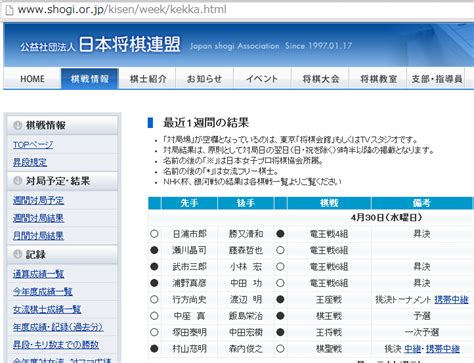Open the 将棋教室 navigation tab
474x363 pixels.
coord(378,79)
